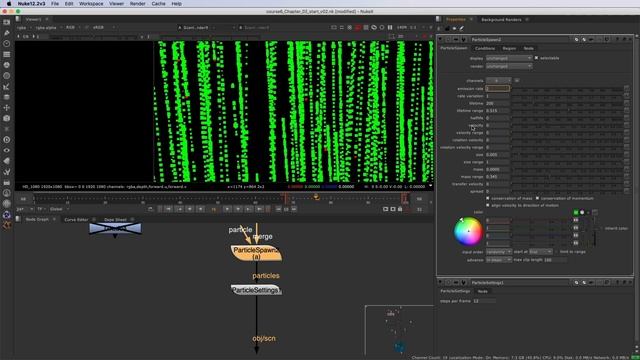This screenshot has height=360, width=640.
Task: Switch to the Dope Sheet tab
Action: point(115,220)
